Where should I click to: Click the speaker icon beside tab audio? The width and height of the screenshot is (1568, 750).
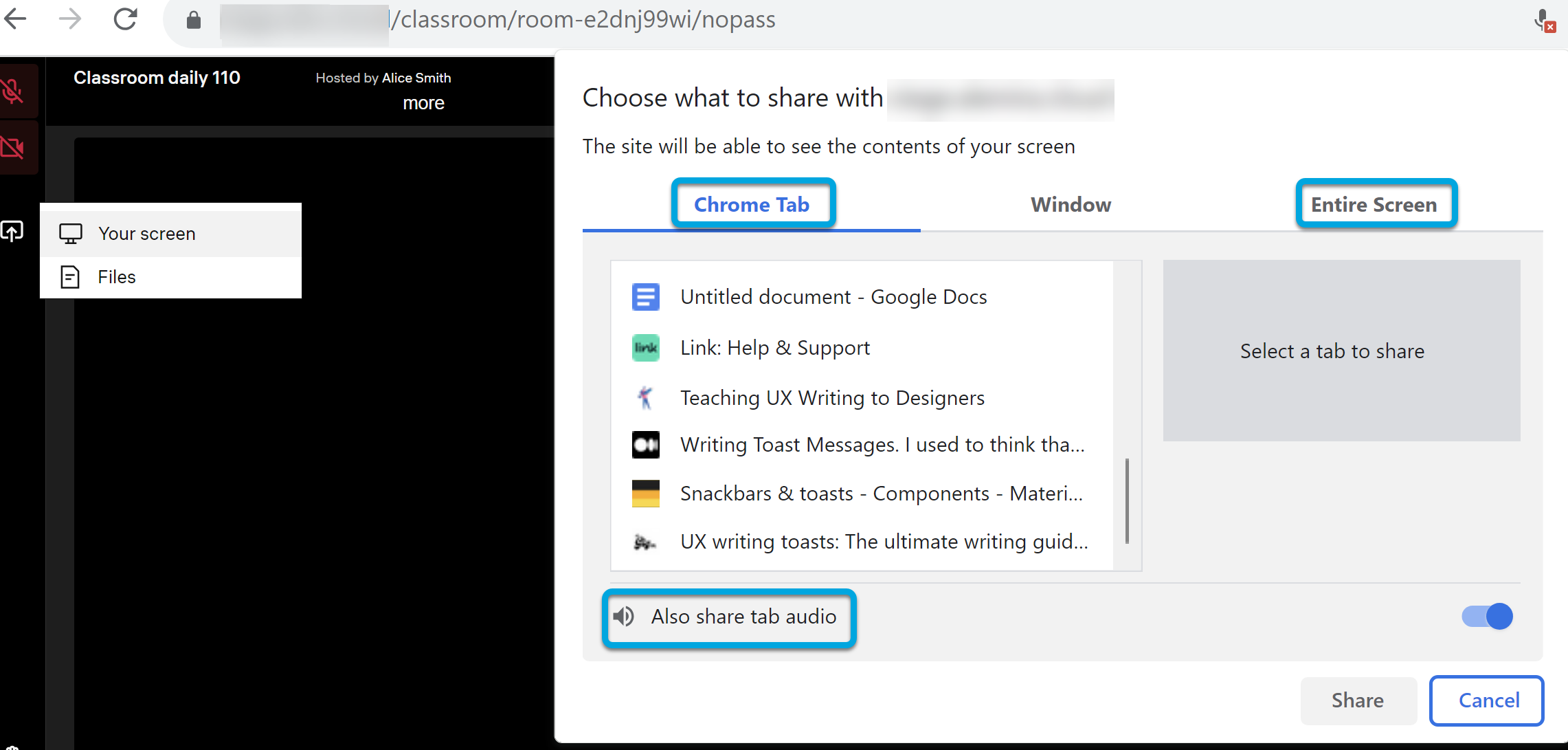(x=624, y=617)
